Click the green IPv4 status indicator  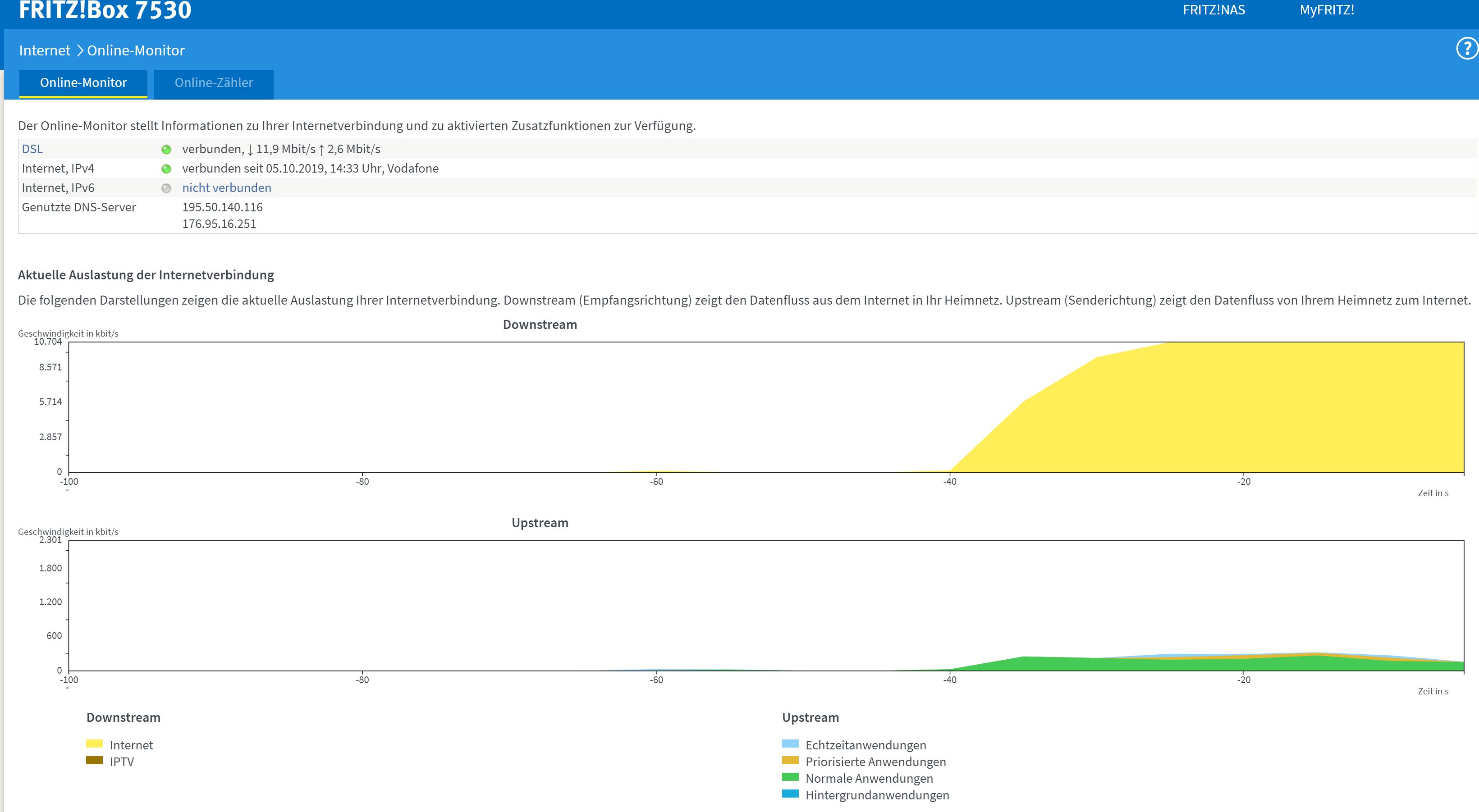(x=166, y=169)
